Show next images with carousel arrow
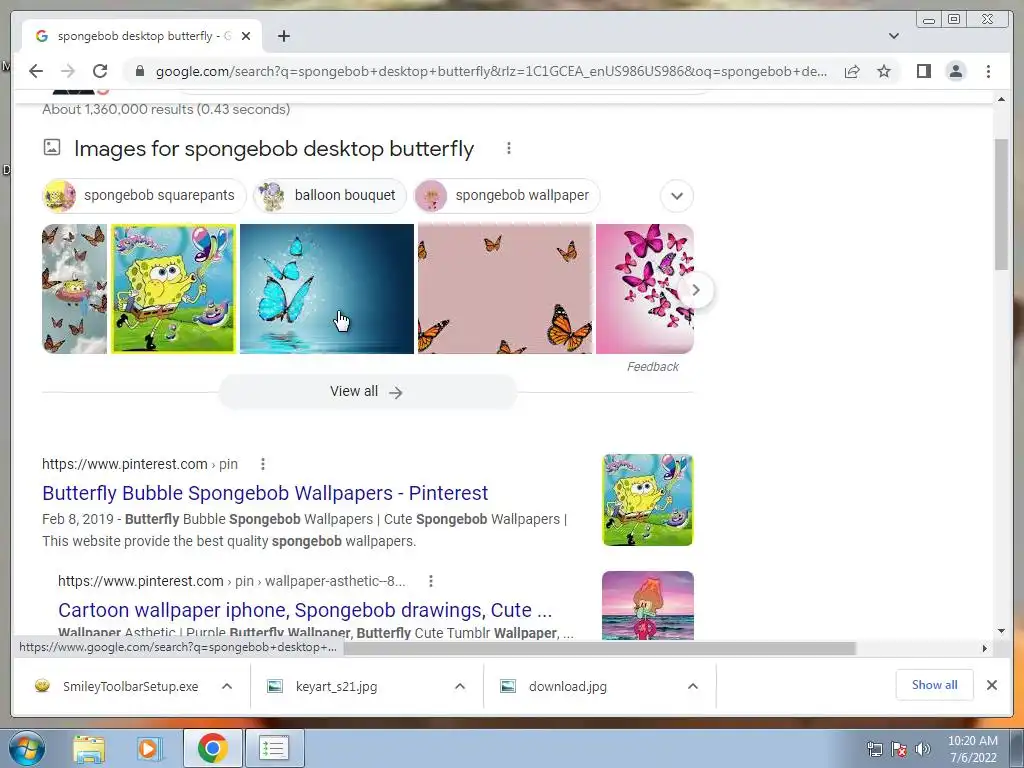Image resolution: width=1024 pixels, height=768 pixels. coord(696,289)
